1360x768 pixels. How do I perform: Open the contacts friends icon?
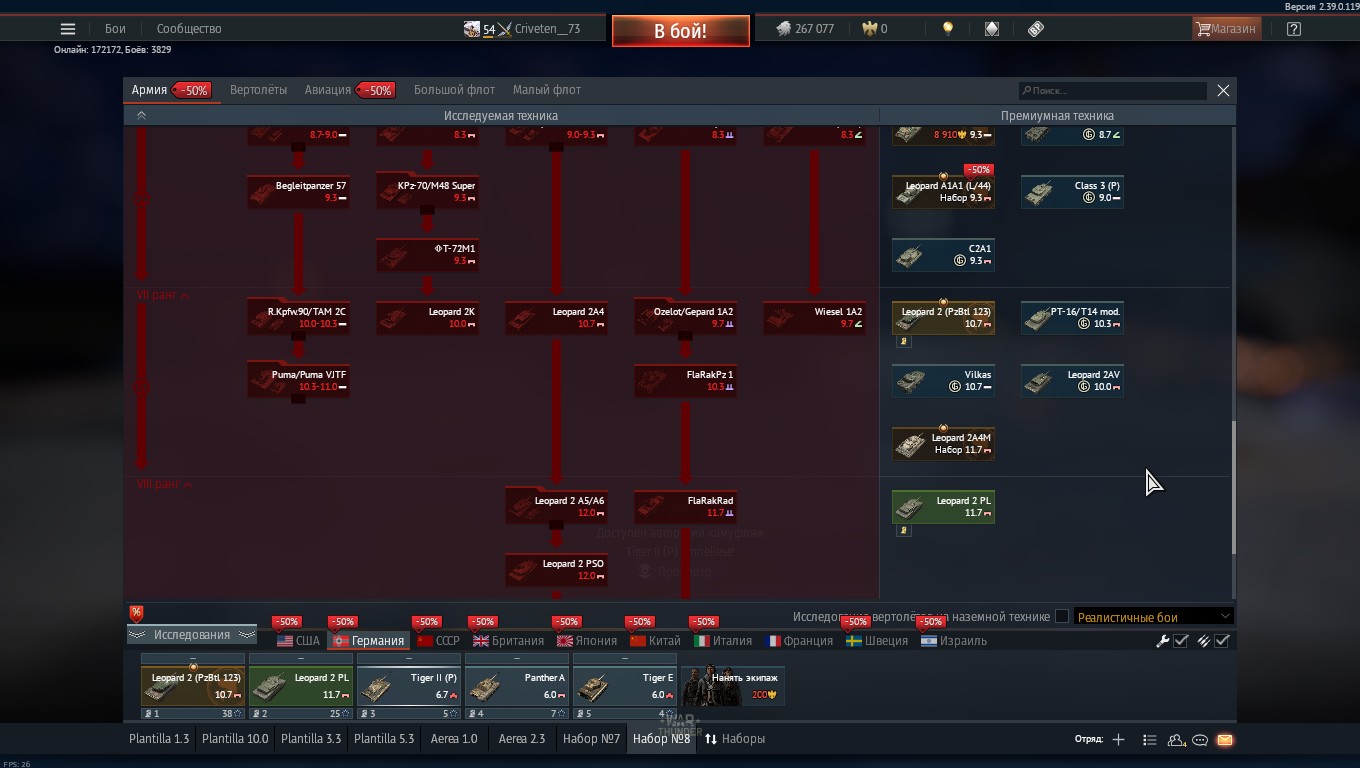1176,740
